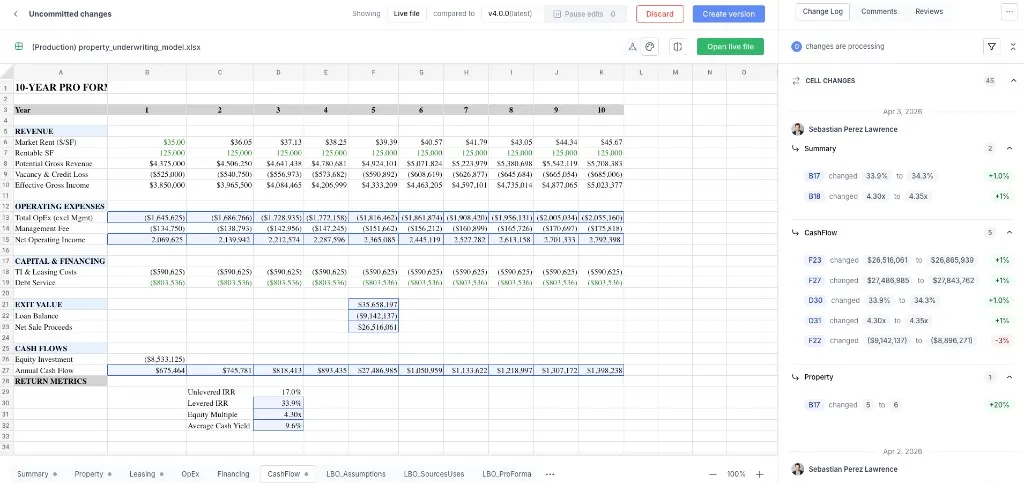Click the author avatar under Apr 2, 2026
Viewport: 1024px width, 483px height.
797,469
